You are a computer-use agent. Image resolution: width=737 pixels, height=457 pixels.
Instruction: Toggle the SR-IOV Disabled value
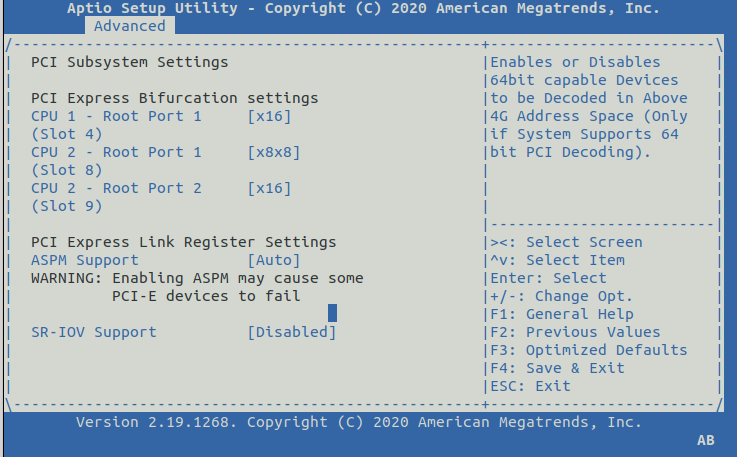(x=291, y=332)
